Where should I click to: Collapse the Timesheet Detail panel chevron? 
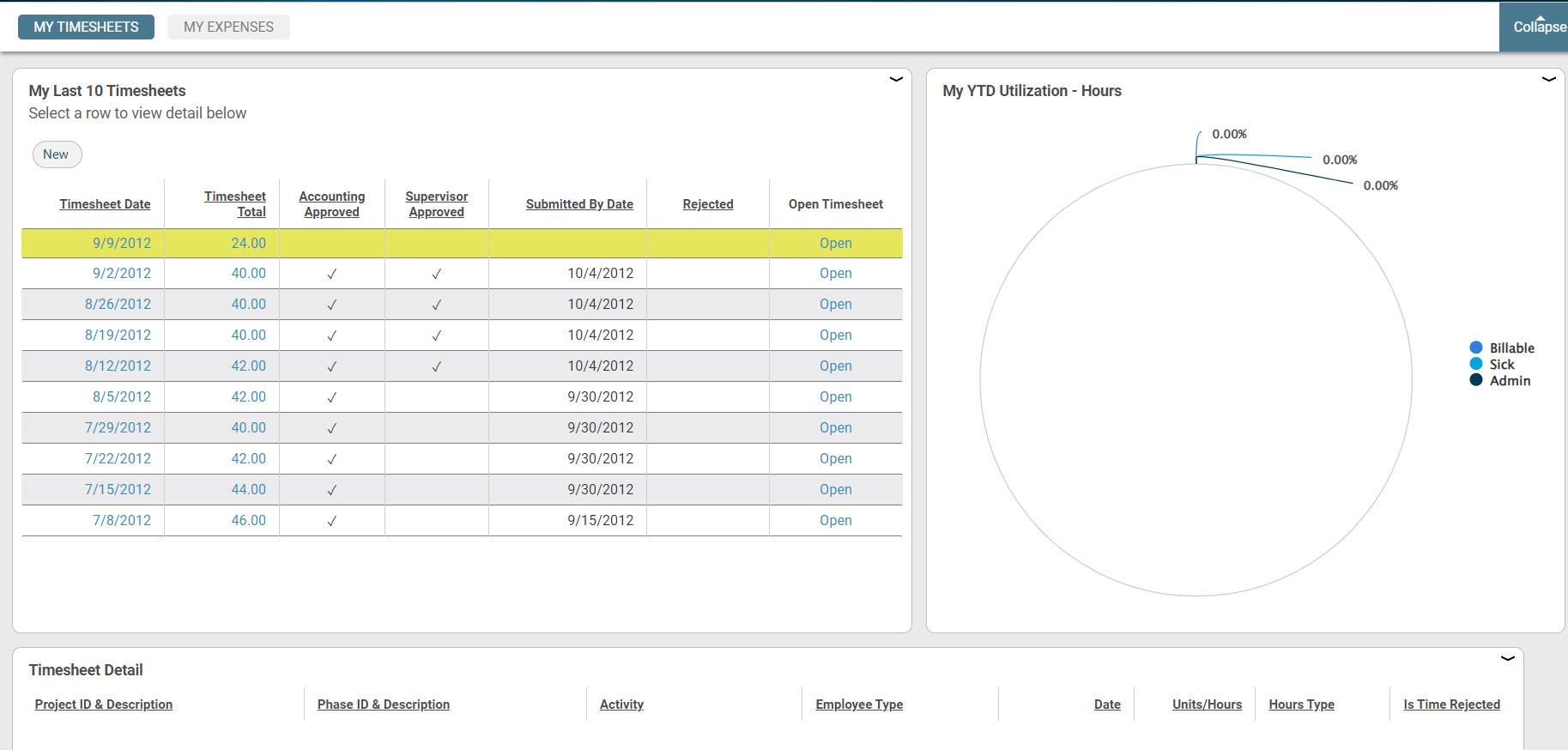point(1507,659)
